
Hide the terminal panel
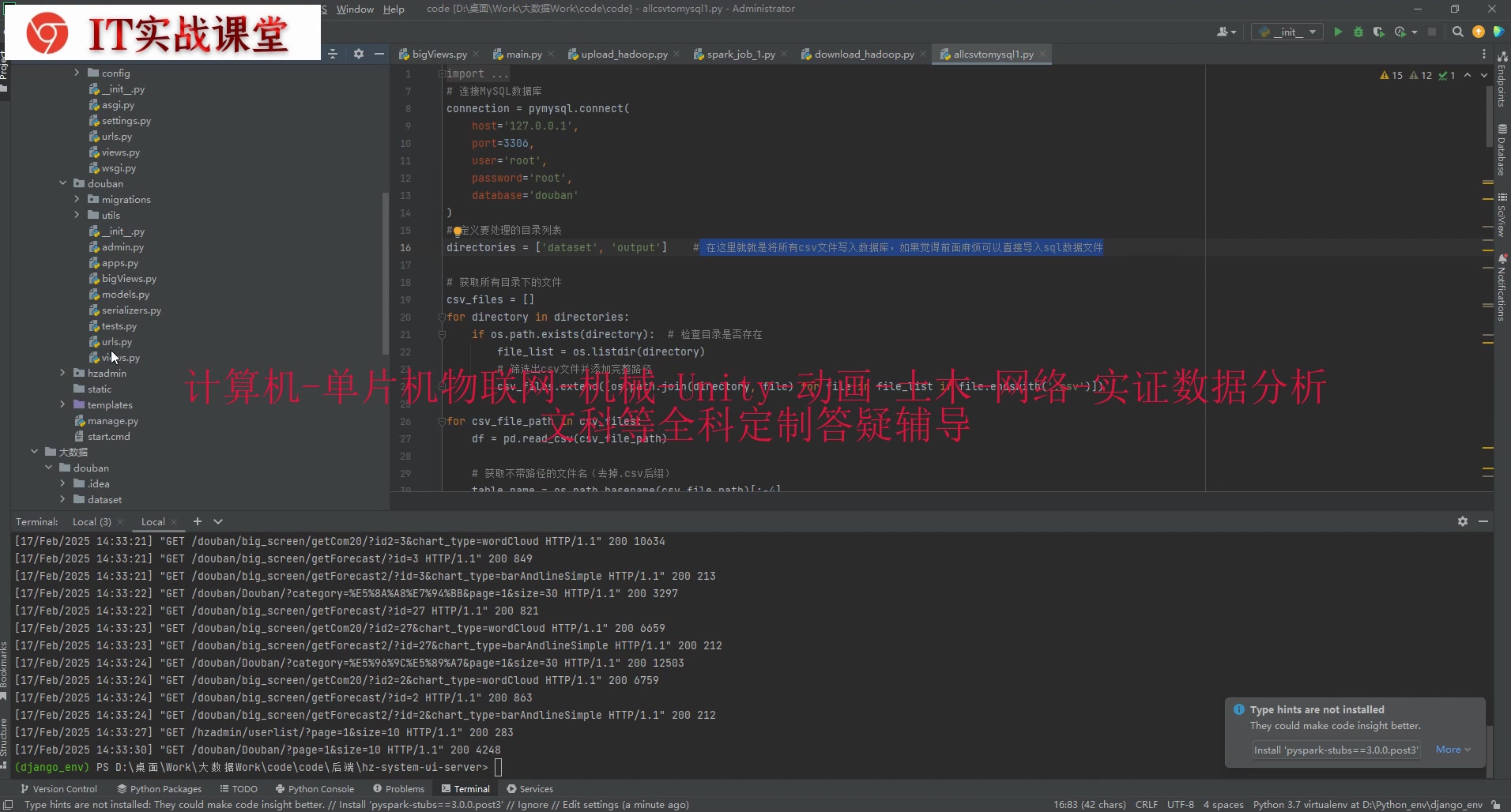pyautogui.click(x=1483, y=521)
